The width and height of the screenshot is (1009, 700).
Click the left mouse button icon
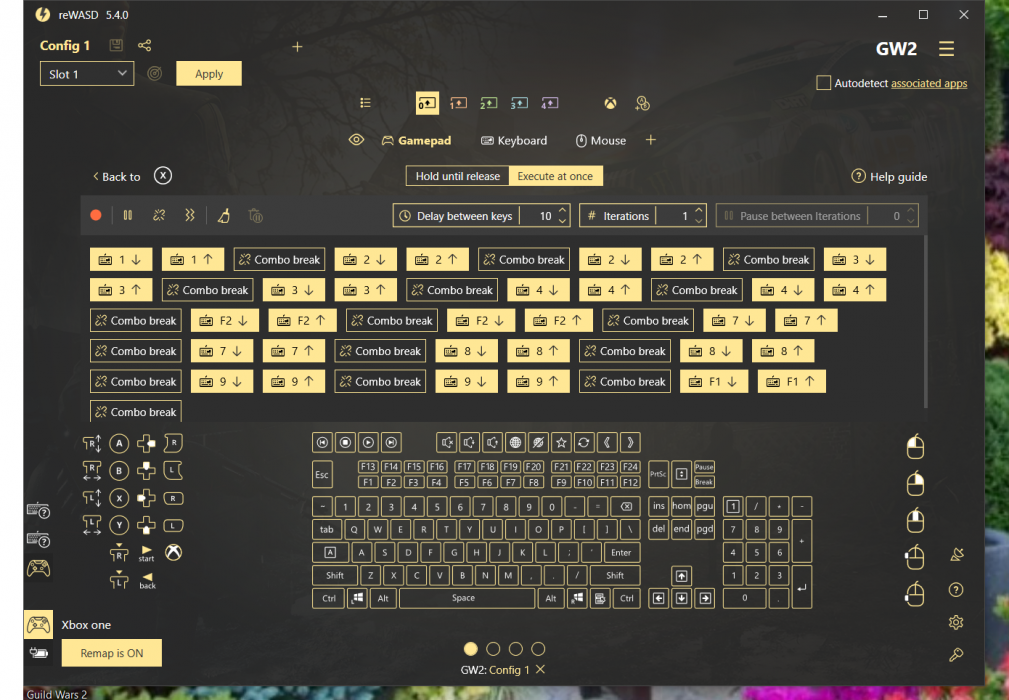(x=914, y=447)
